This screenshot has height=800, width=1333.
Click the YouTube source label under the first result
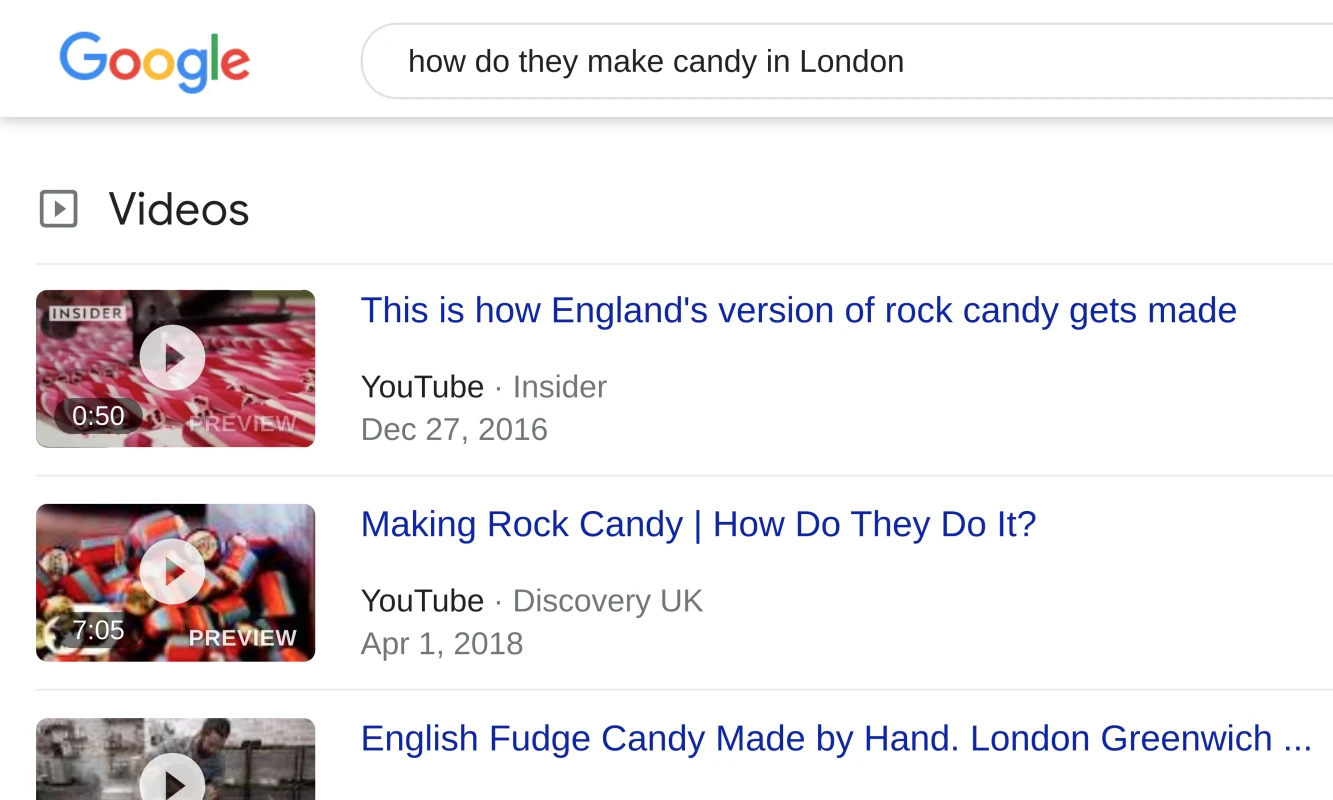(421, 386)
